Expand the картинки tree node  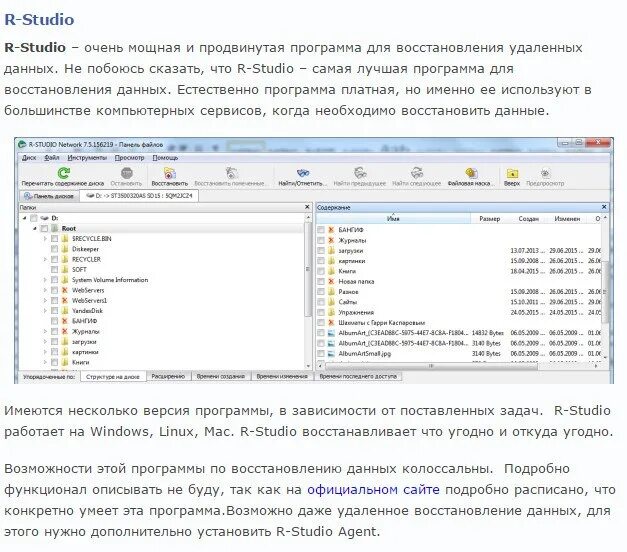pos(45,352)
